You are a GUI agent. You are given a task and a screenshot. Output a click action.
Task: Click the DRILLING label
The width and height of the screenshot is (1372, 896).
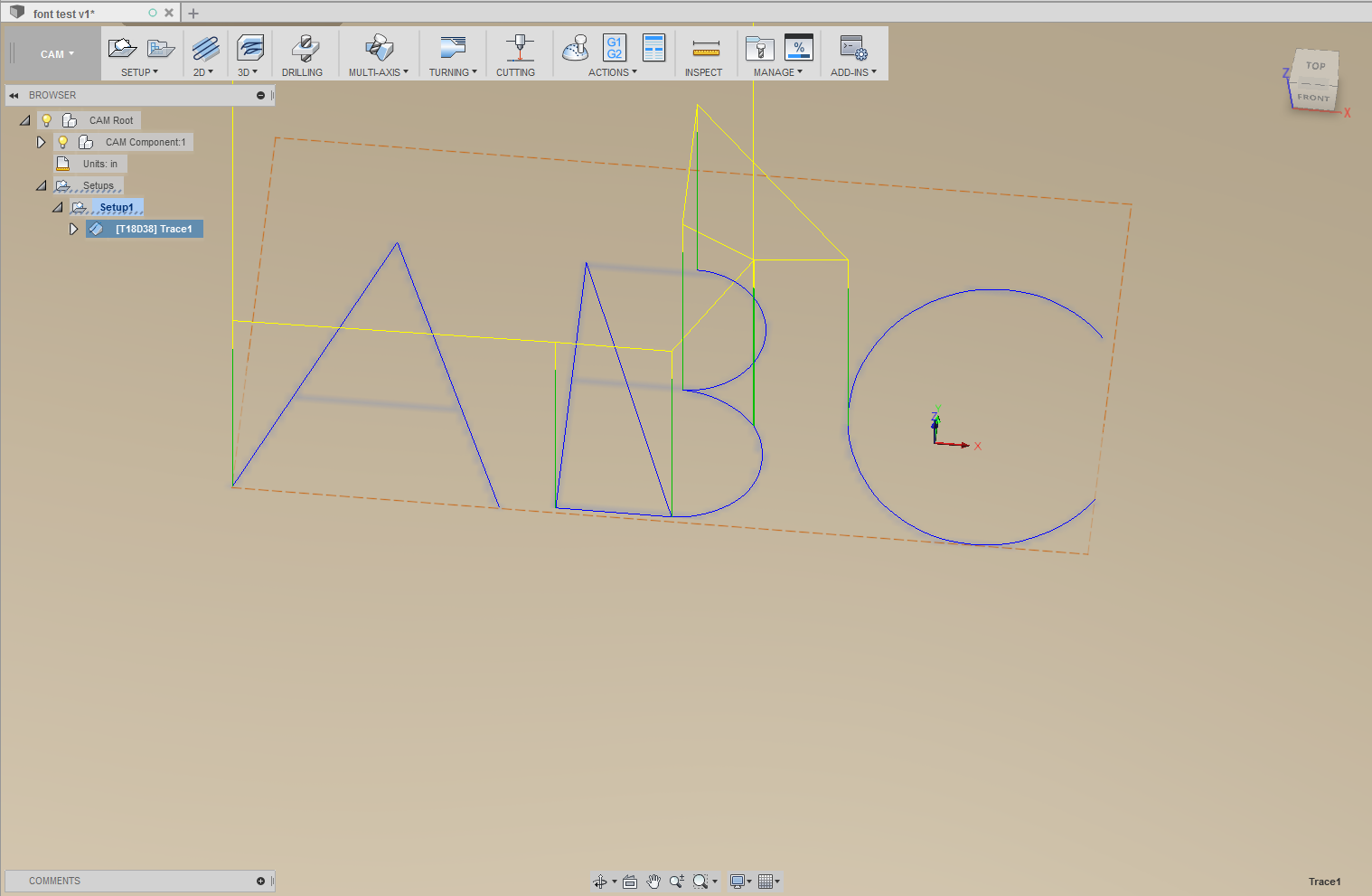click(x=302, y=72)
